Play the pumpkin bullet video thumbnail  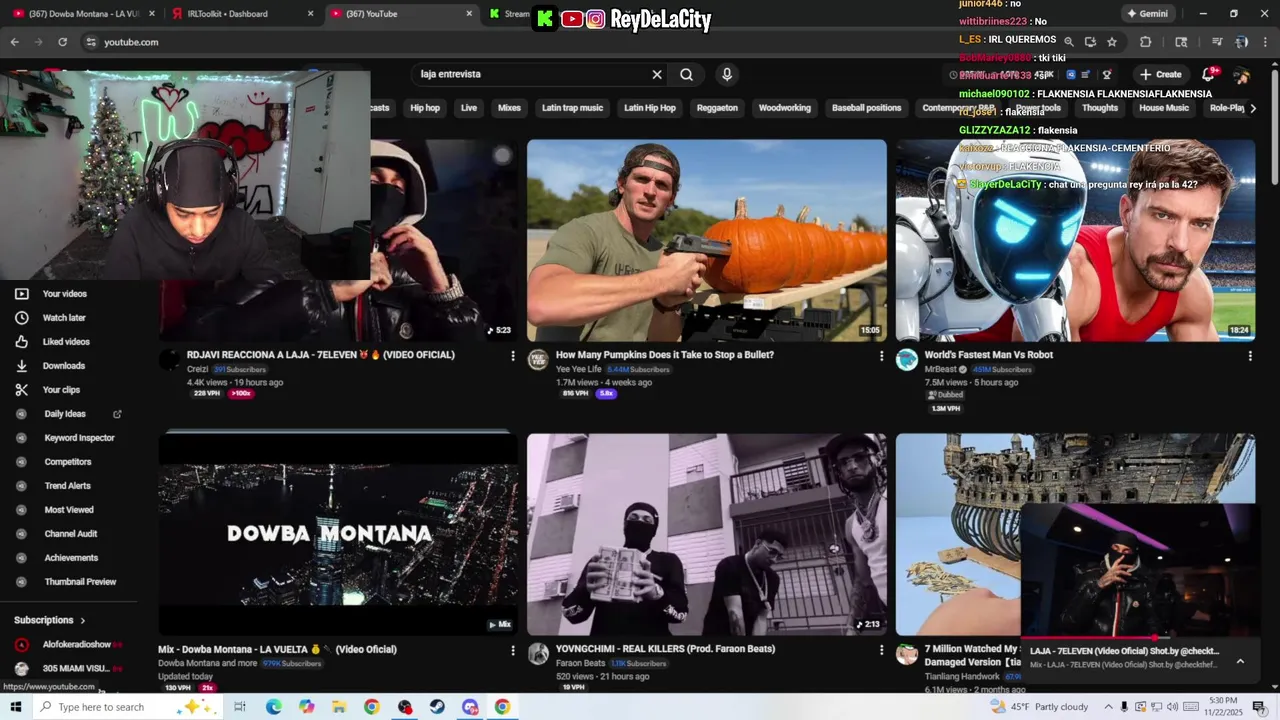tap(707, 240)
